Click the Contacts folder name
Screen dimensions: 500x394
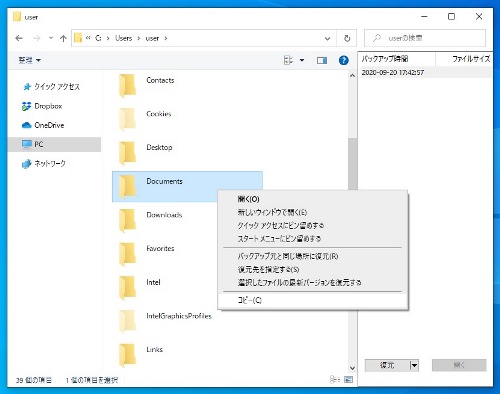(x=160, y=80)
